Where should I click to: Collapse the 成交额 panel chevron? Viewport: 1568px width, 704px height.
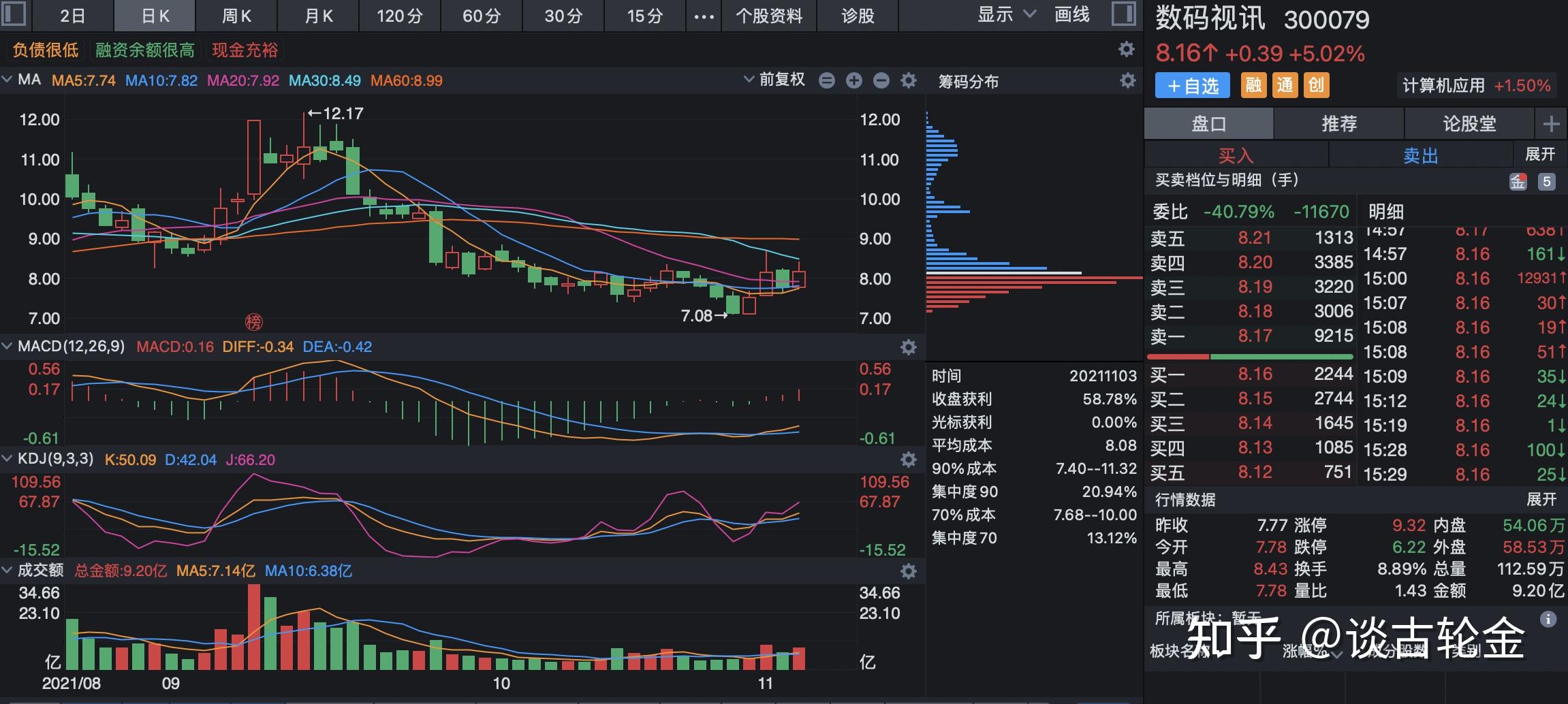pos(7,570)
